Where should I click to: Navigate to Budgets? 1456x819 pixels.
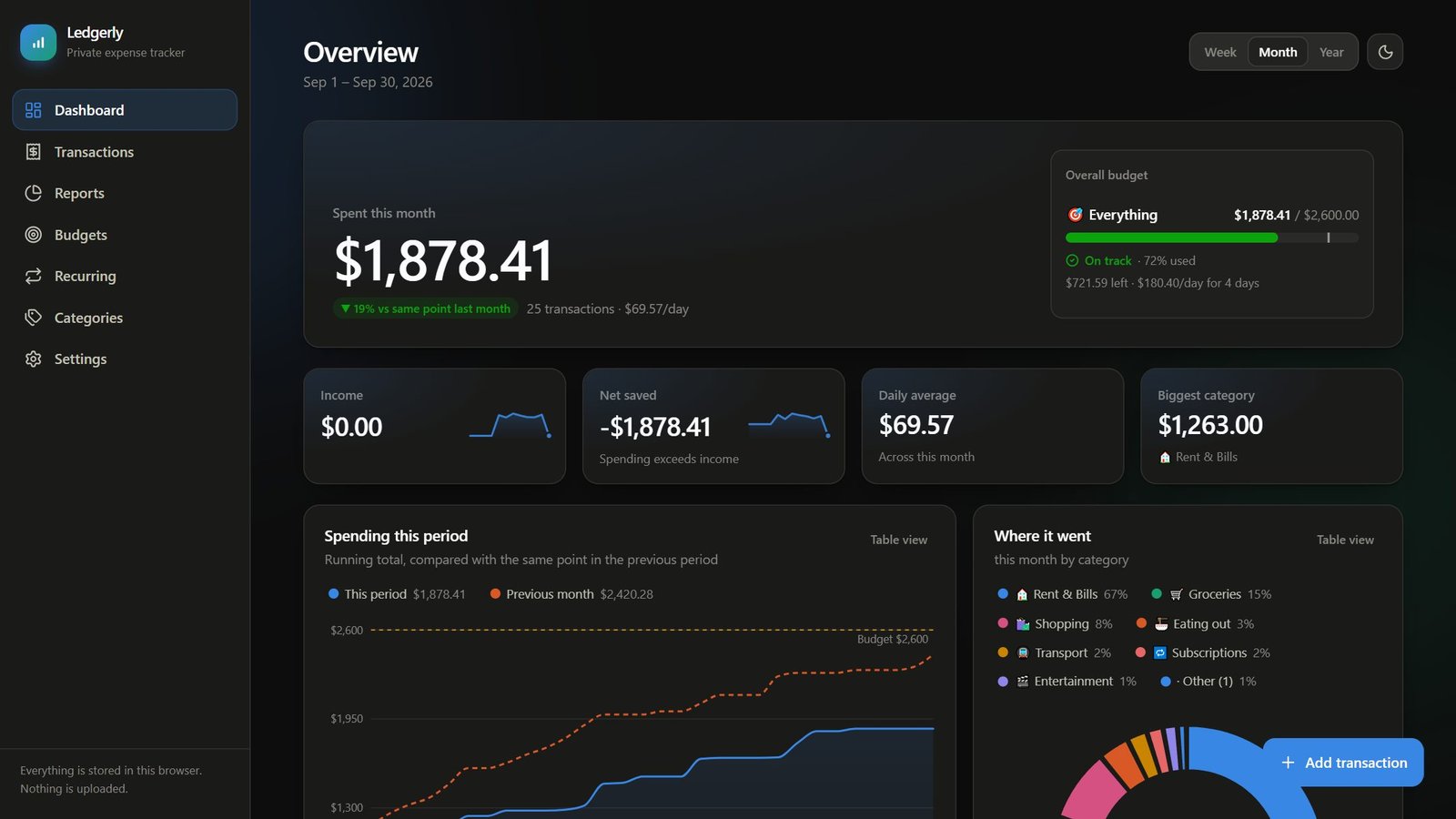[125, 235]
